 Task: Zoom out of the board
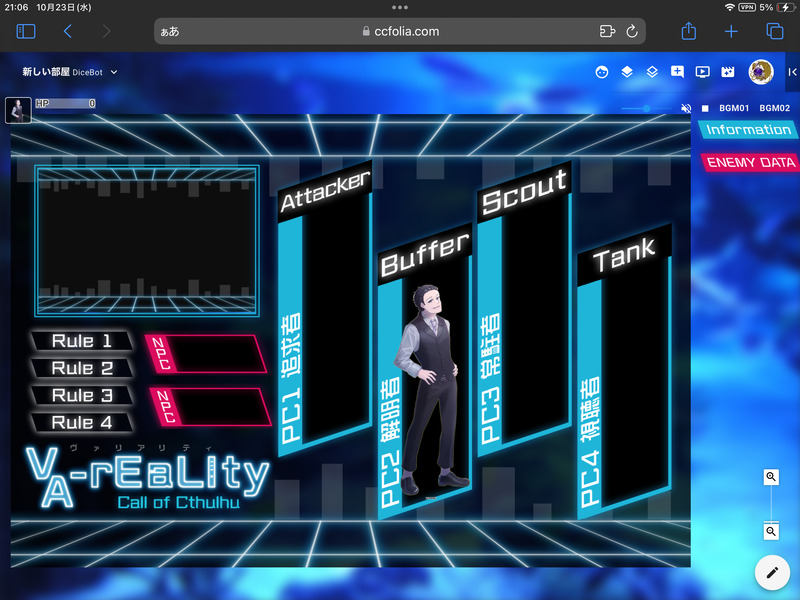771,532
